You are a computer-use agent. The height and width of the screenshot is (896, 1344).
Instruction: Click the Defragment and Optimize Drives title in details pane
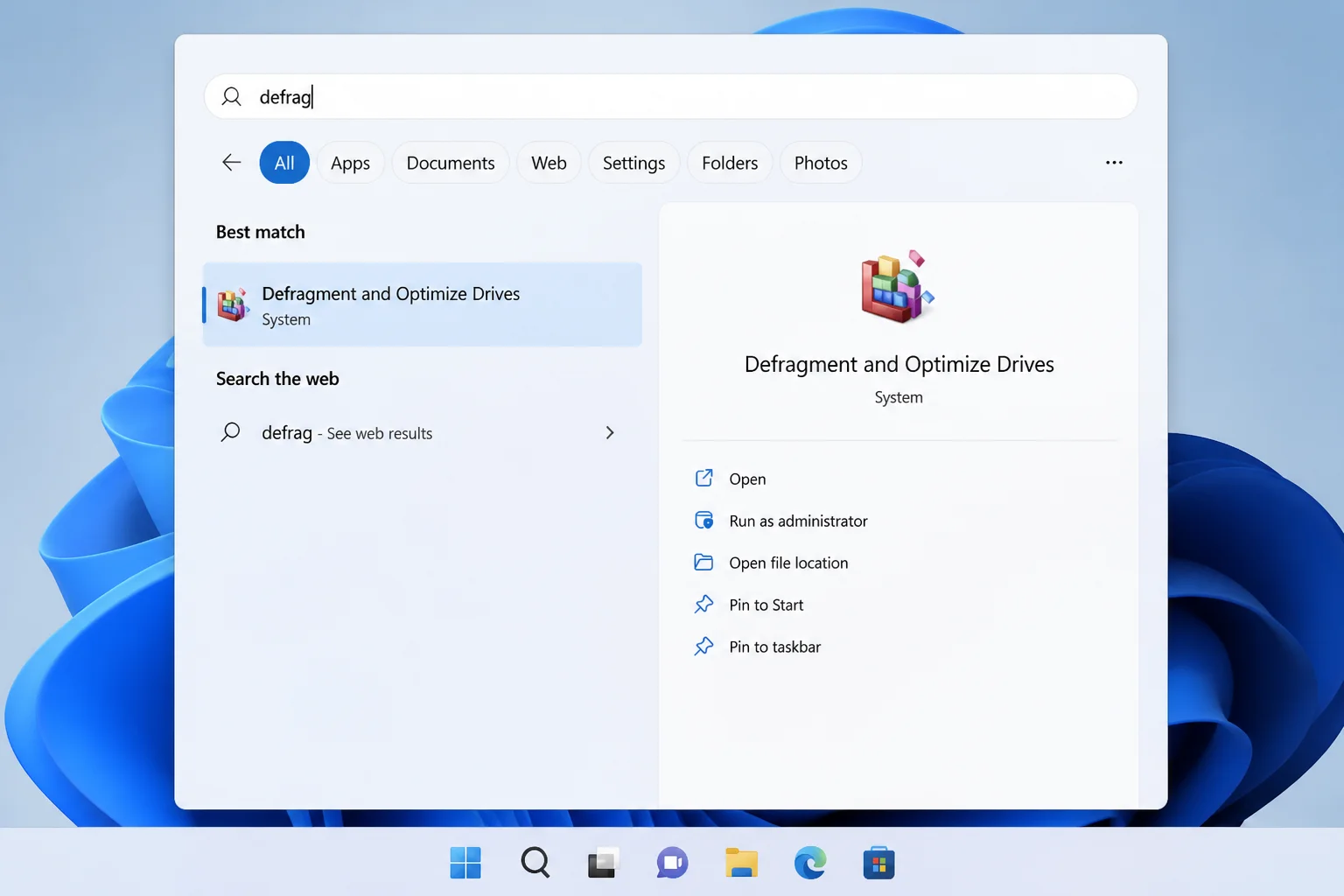[899, 364]
